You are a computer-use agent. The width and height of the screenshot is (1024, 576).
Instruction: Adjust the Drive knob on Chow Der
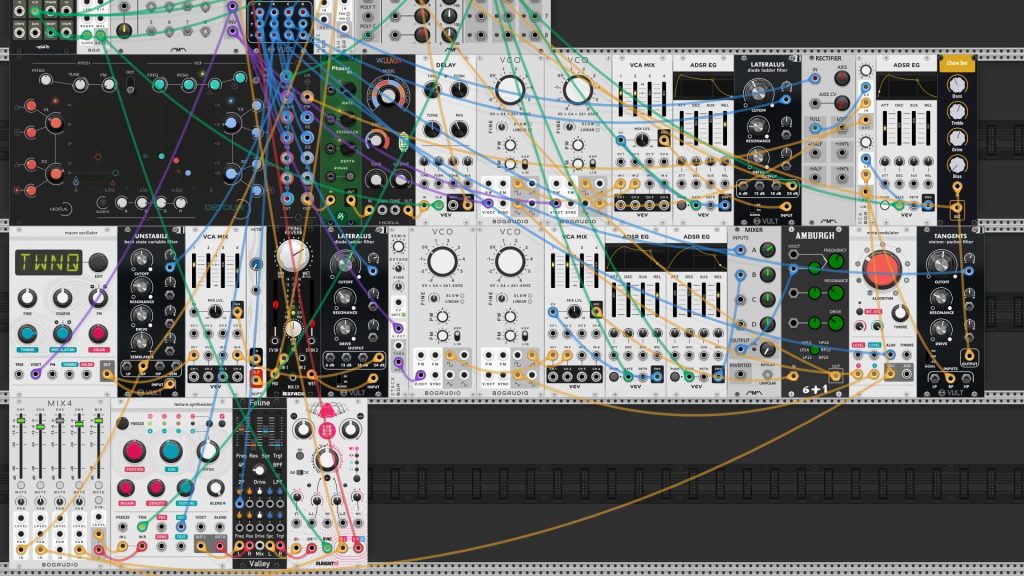(x=957, y=138)
